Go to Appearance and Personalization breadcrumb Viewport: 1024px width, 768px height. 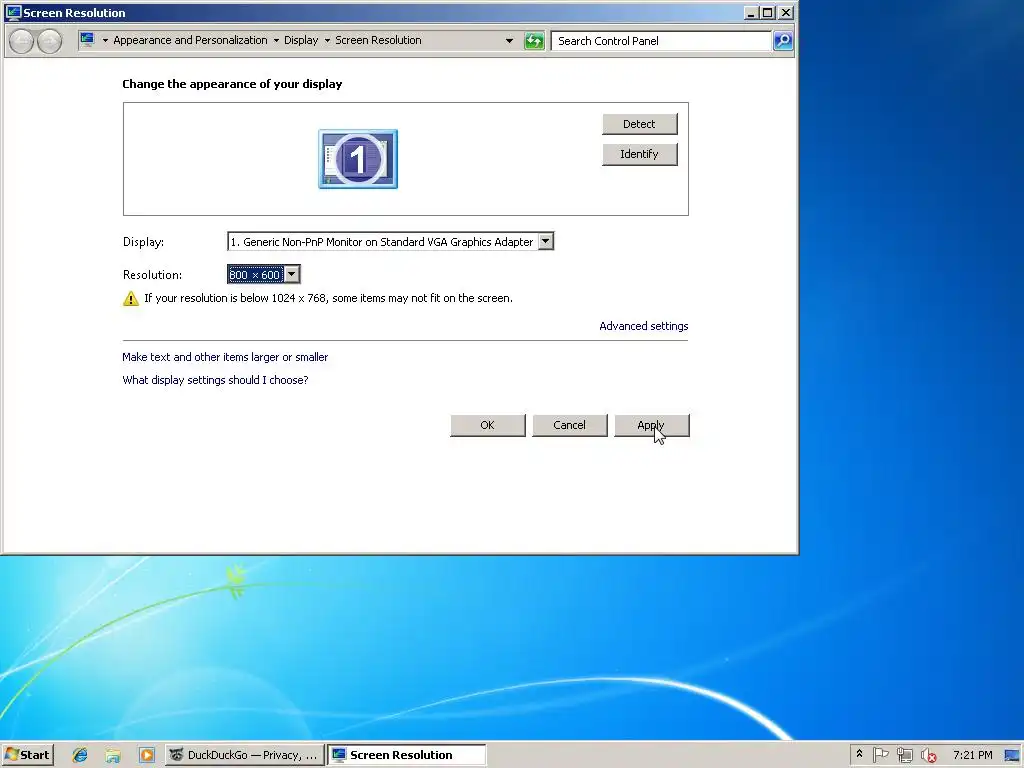[190, 40]
